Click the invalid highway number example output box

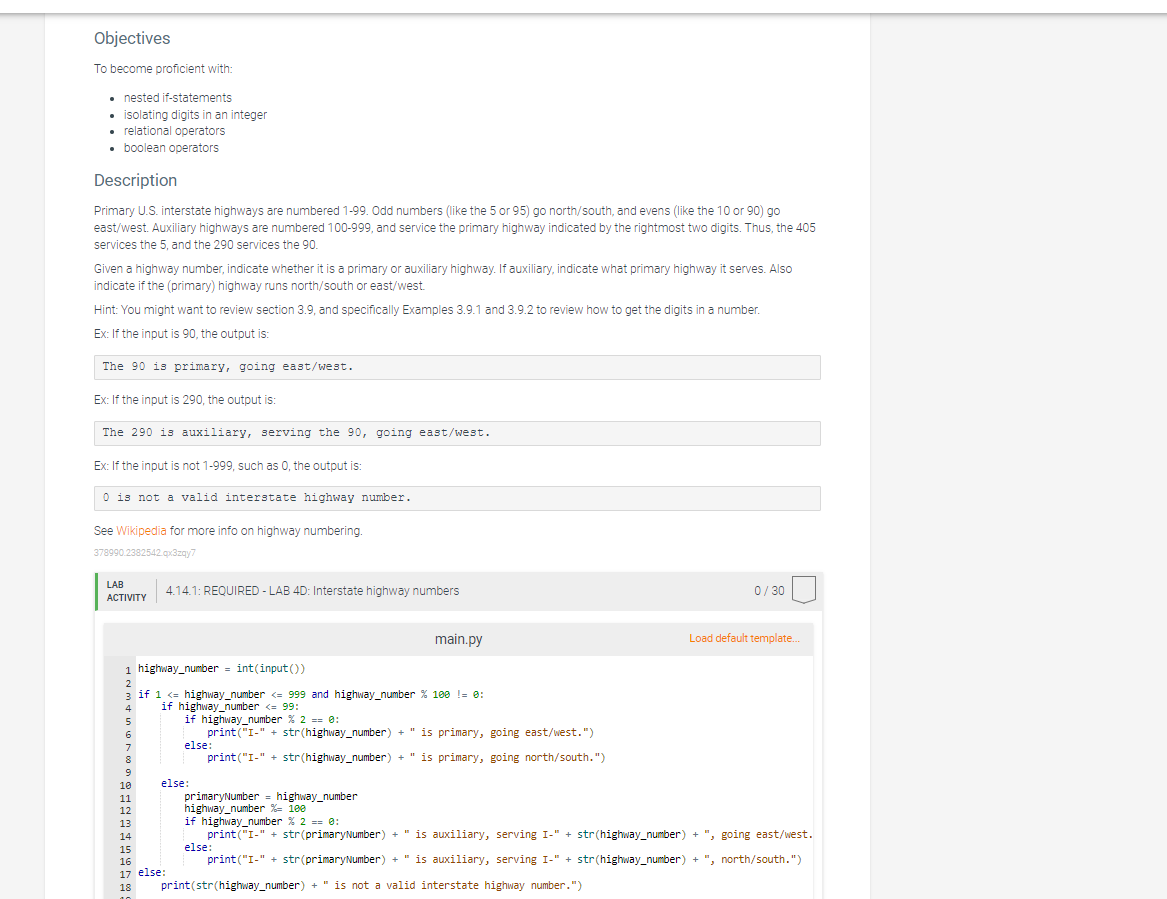[x=456, y=497]
